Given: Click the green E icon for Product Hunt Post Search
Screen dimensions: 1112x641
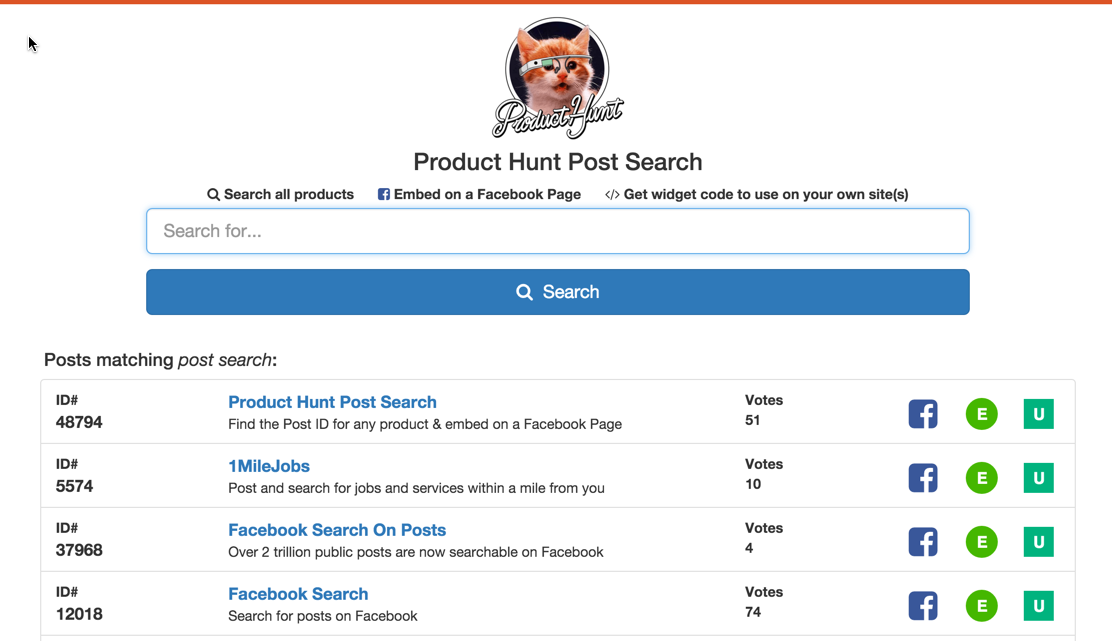Looking at the screenshot, I should tap(981, 414).
